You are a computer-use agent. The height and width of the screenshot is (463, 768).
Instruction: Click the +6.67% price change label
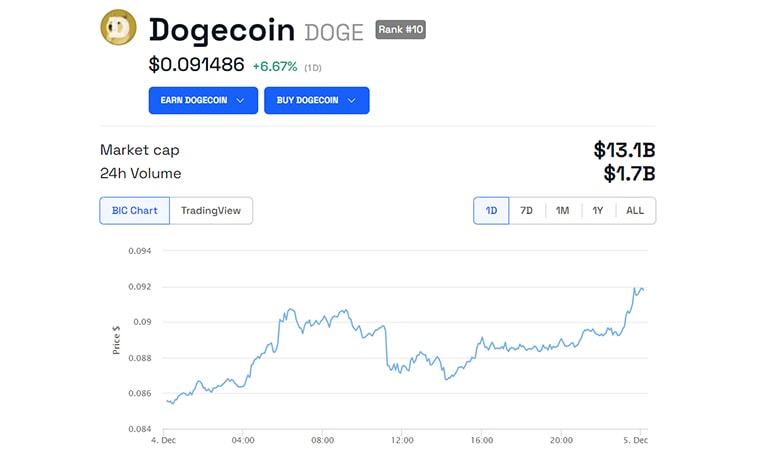(274, 65)
